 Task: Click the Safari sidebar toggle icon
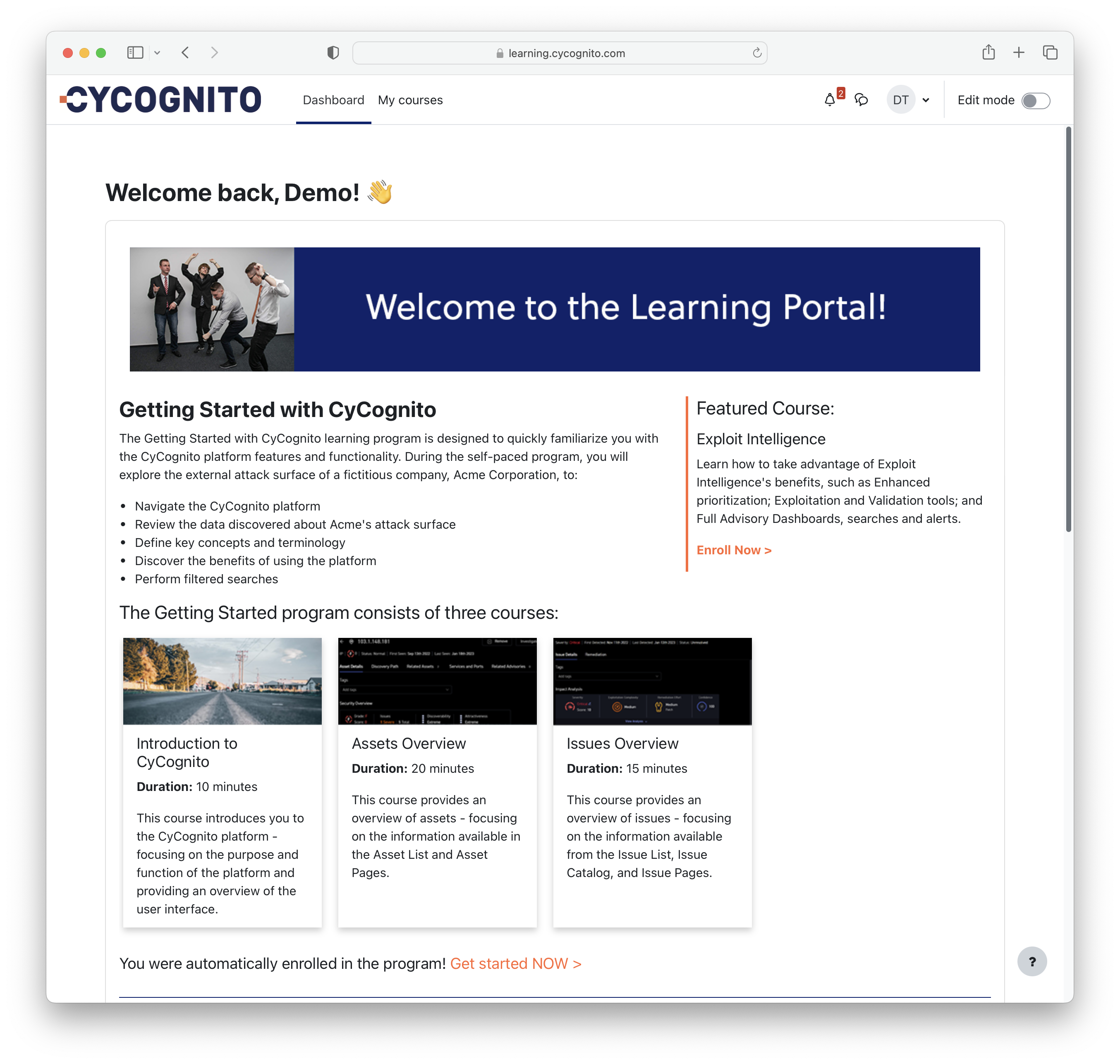(x=135, y=53)
